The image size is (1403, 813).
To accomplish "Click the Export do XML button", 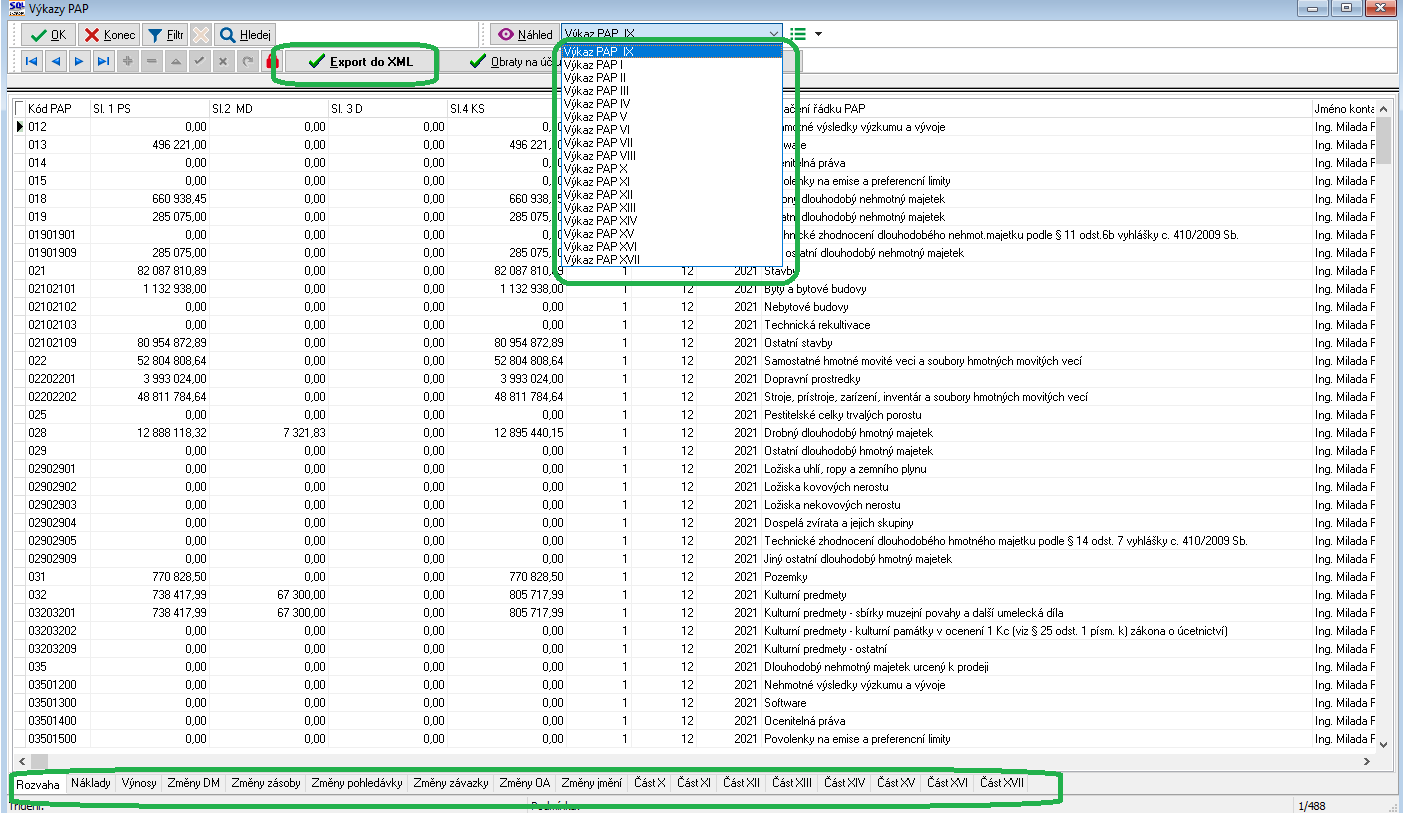I will point(361,62).
